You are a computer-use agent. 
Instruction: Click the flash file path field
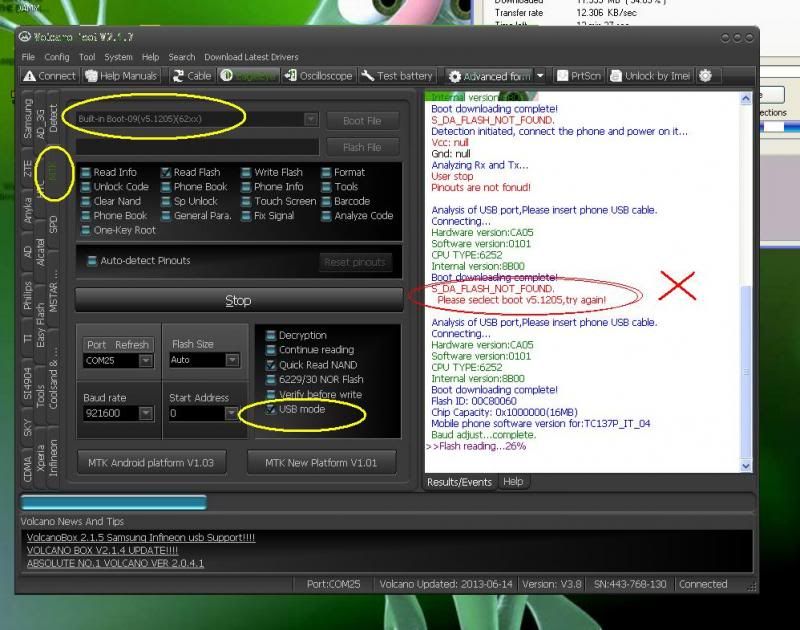(197, 147)
